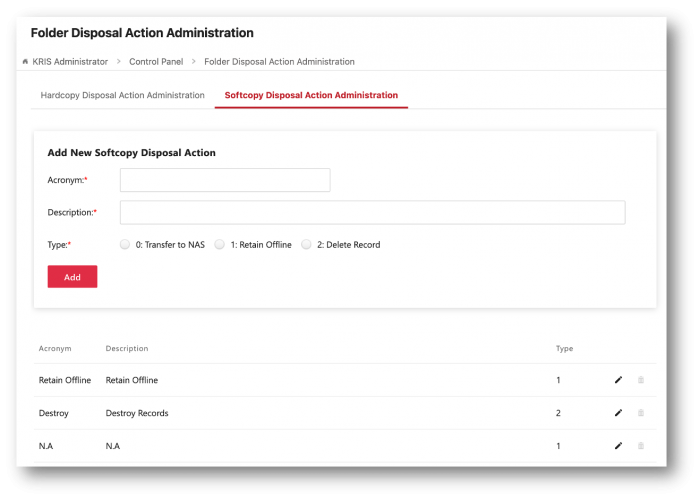This screenshot has height=500, width=700.
Task: Choose the 1: Retain Offline radio option
Action: [x=220, y=244]
